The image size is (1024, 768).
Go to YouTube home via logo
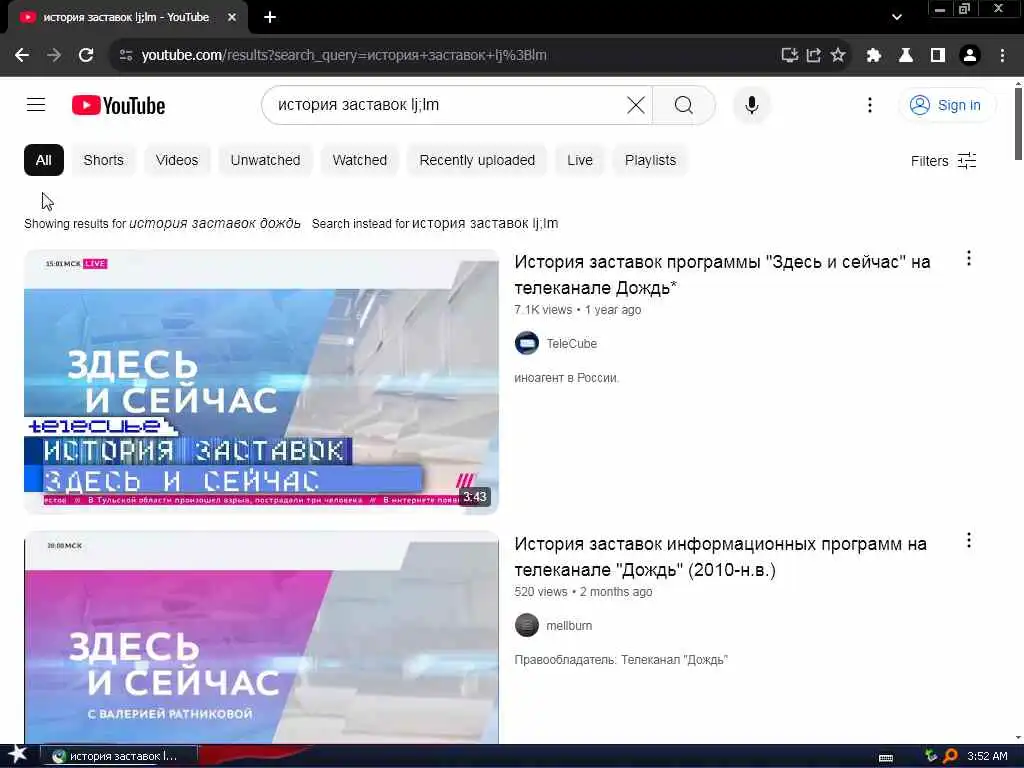point(118,105)
